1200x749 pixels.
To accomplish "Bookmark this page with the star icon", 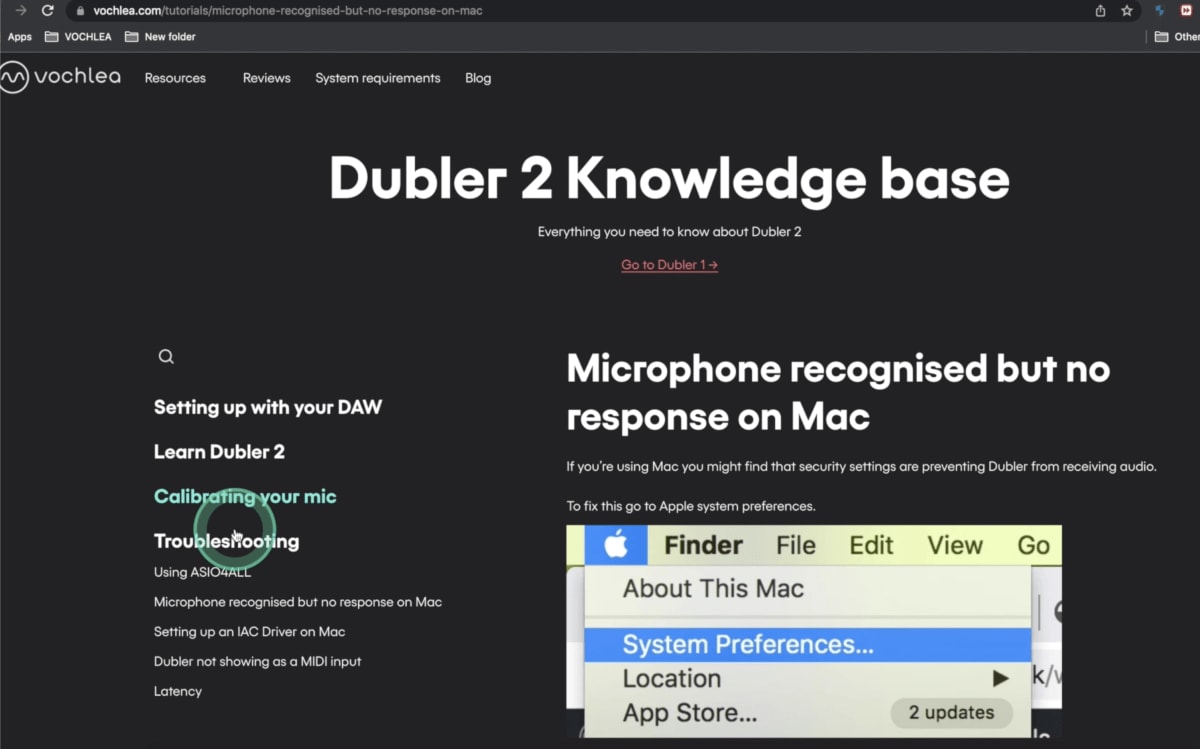I will [x=1128, y=11].
